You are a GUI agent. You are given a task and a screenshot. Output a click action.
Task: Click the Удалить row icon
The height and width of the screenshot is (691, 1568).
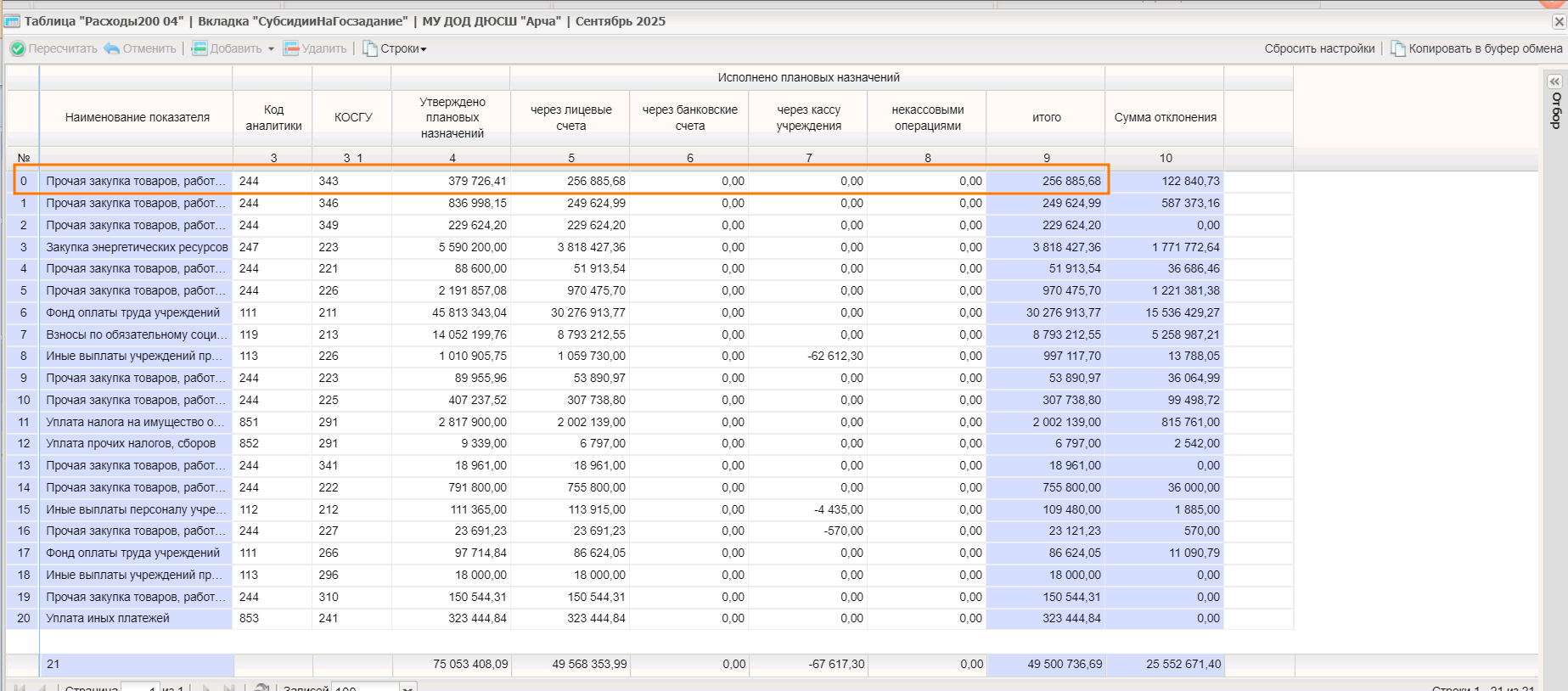[x=291, y=48]
